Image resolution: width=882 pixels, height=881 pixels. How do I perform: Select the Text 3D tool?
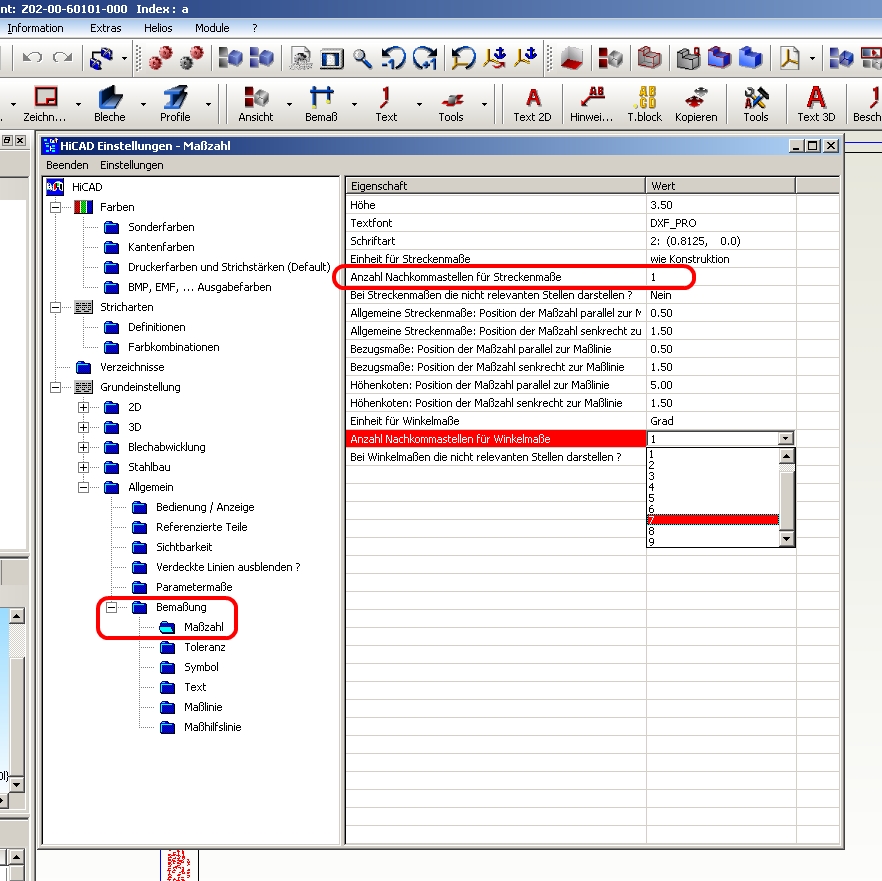[816, 104]
